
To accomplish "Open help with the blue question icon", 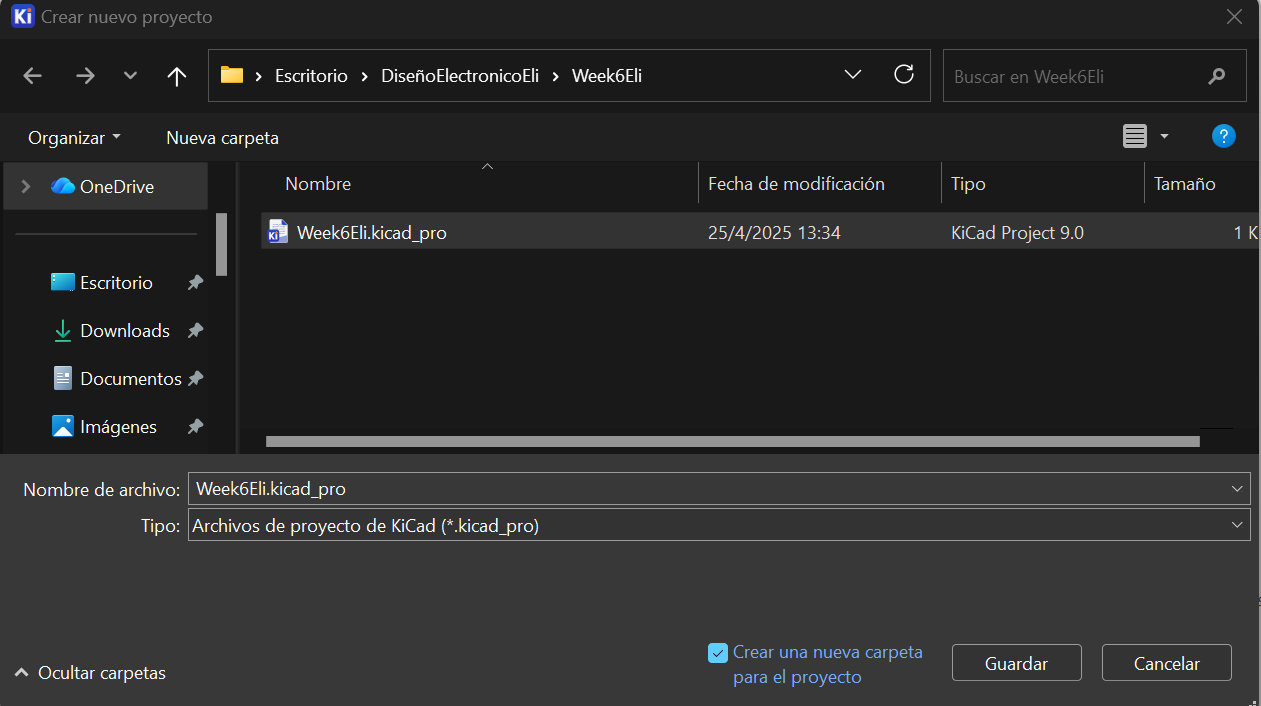I will pyautogui.click(x=1223, y=137).
